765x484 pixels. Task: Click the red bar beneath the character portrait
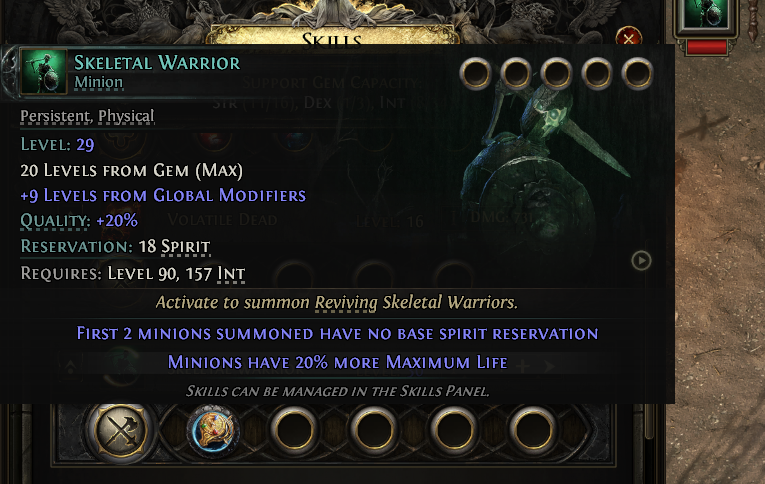point(706,47)
